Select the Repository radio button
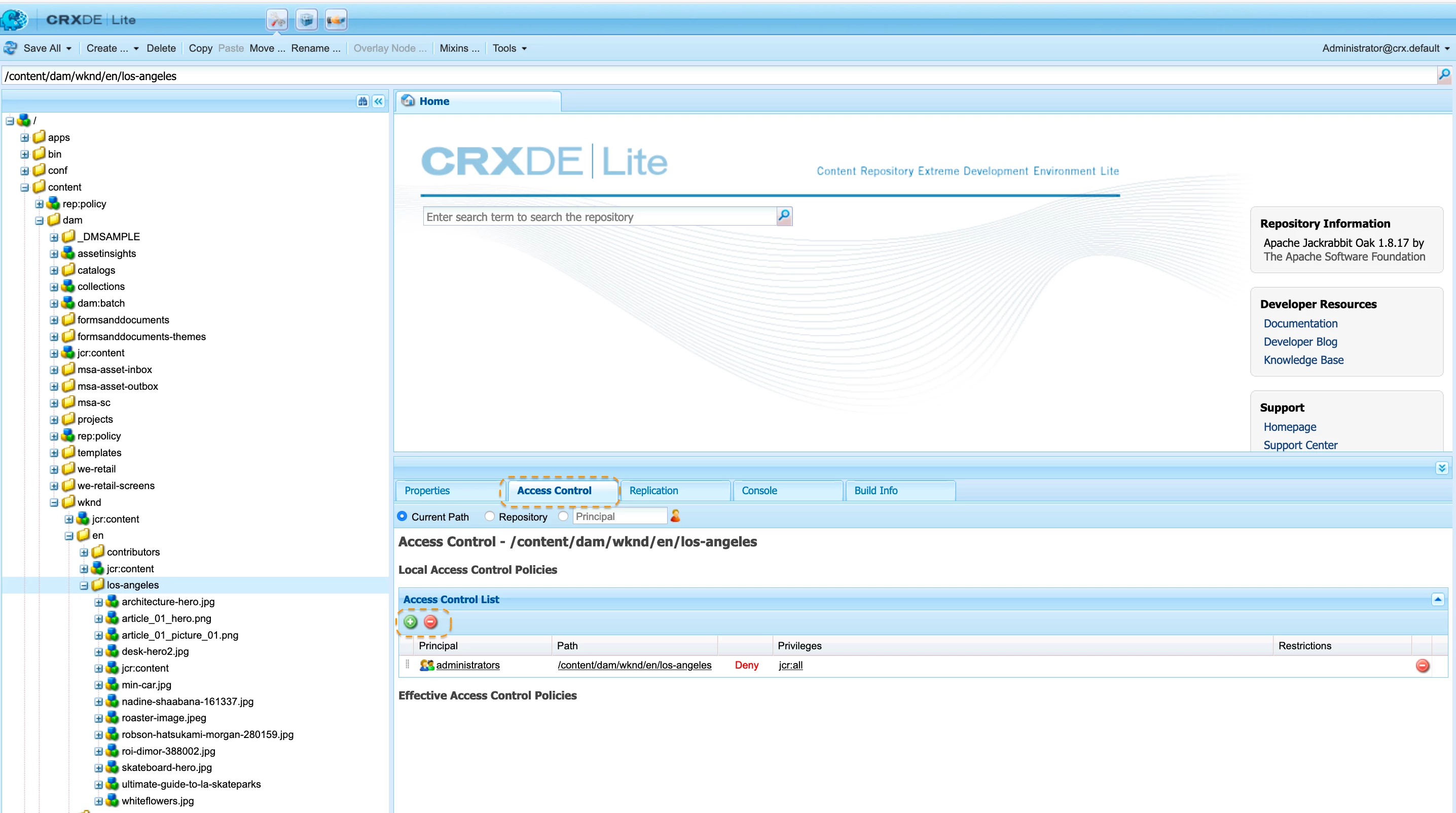 (x=490, y=516)
